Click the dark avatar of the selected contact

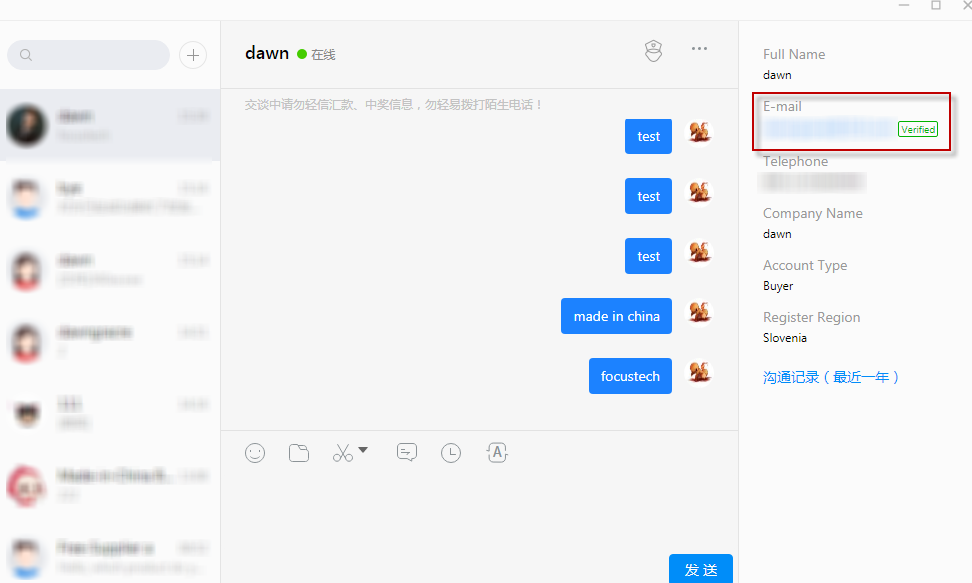pyautogui.click(x=27, y=125)
